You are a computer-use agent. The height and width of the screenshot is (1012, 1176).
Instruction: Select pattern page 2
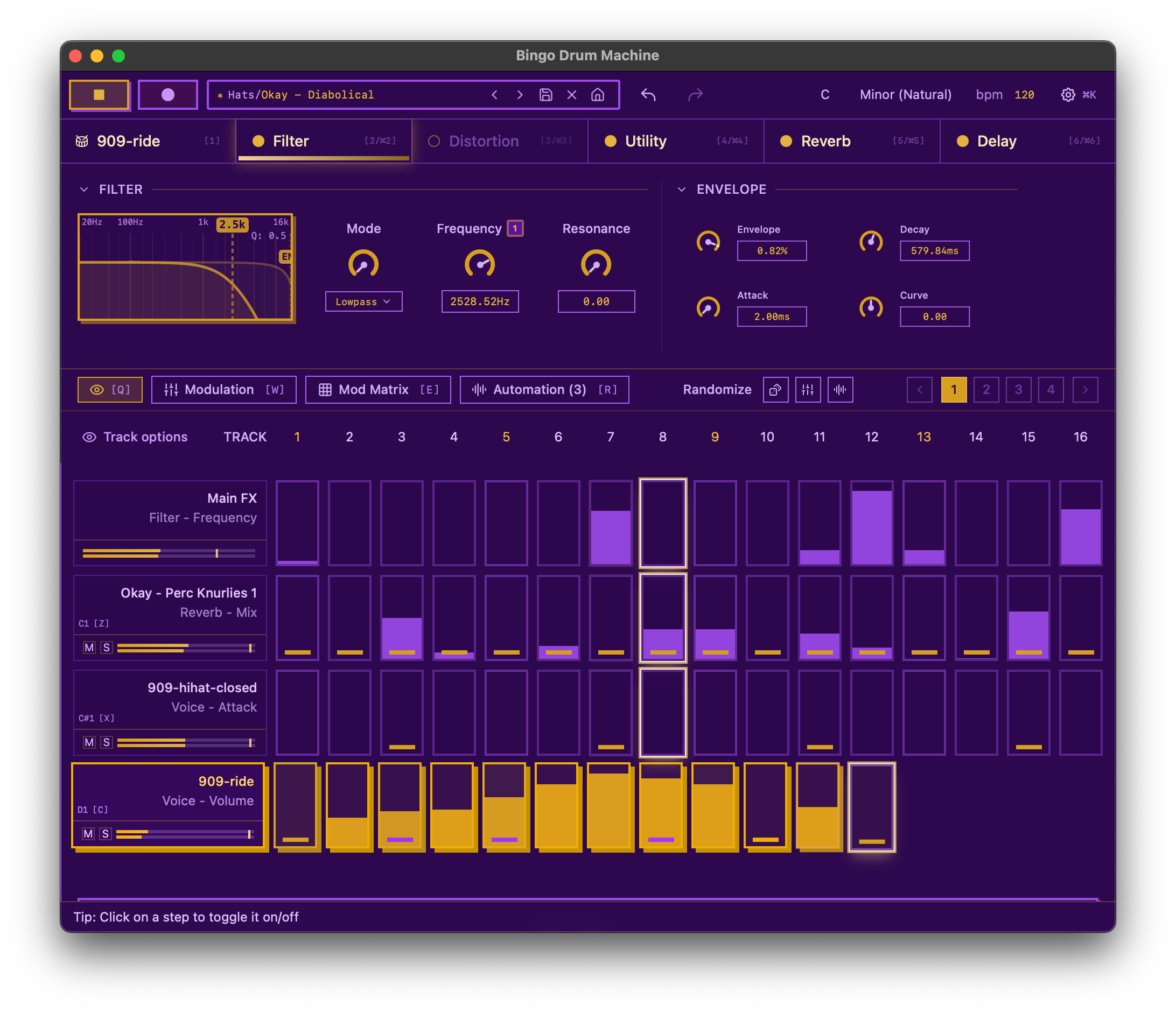tap(986, 390)
